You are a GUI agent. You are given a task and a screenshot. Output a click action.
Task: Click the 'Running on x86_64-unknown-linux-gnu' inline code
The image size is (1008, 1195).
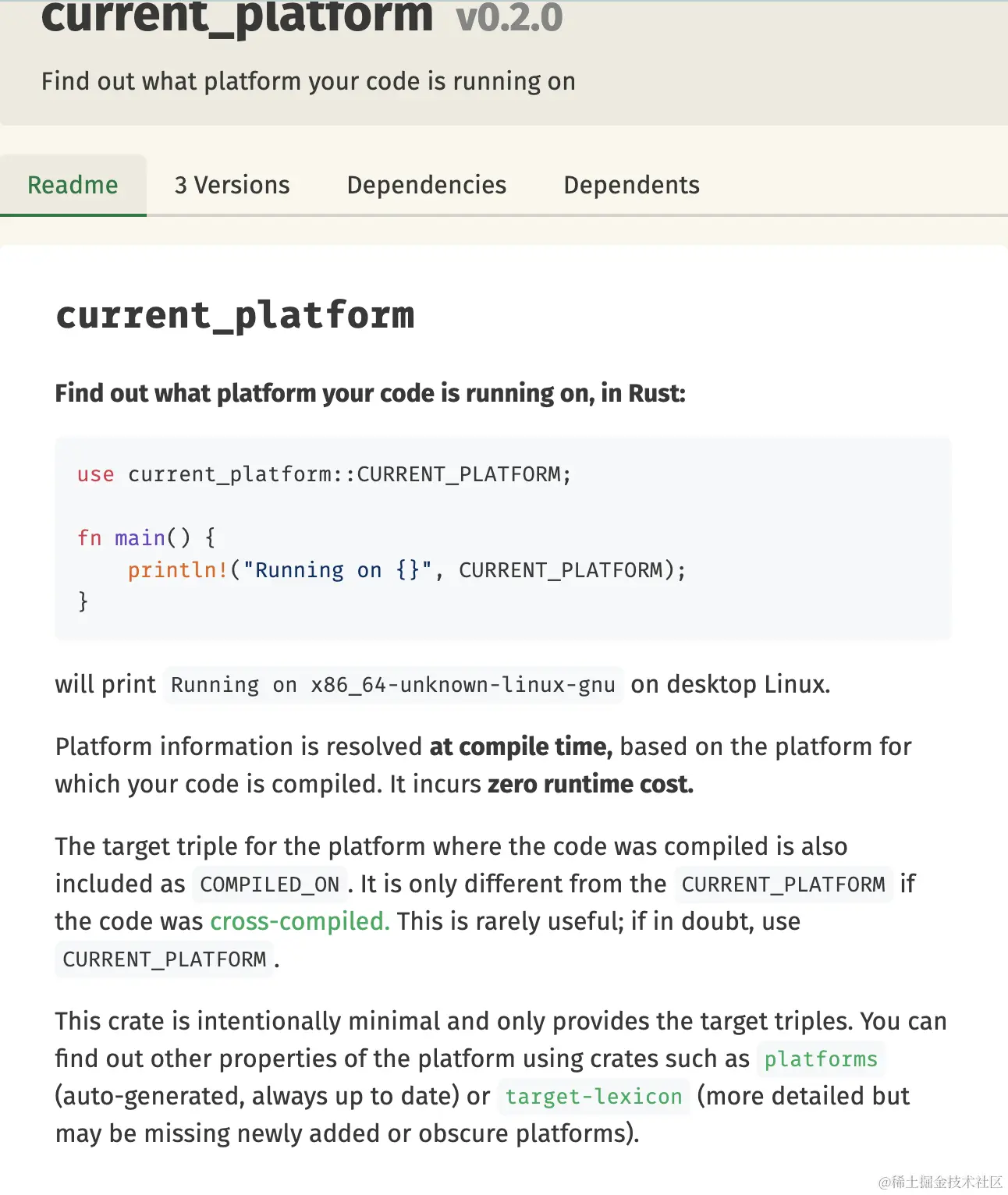(393, 685)
